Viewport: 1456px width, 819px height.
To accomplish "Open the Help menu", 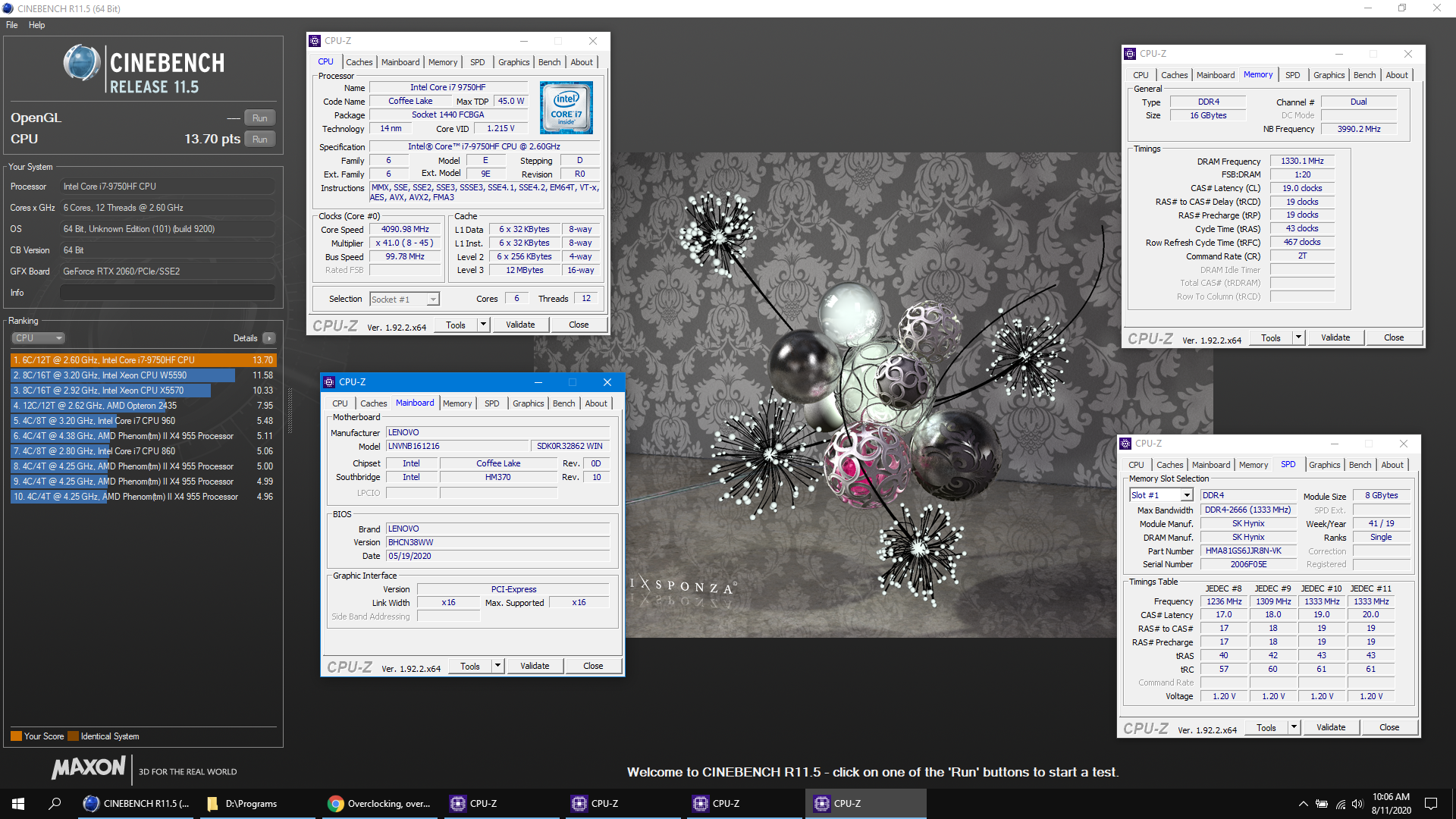I will (36, 25).
